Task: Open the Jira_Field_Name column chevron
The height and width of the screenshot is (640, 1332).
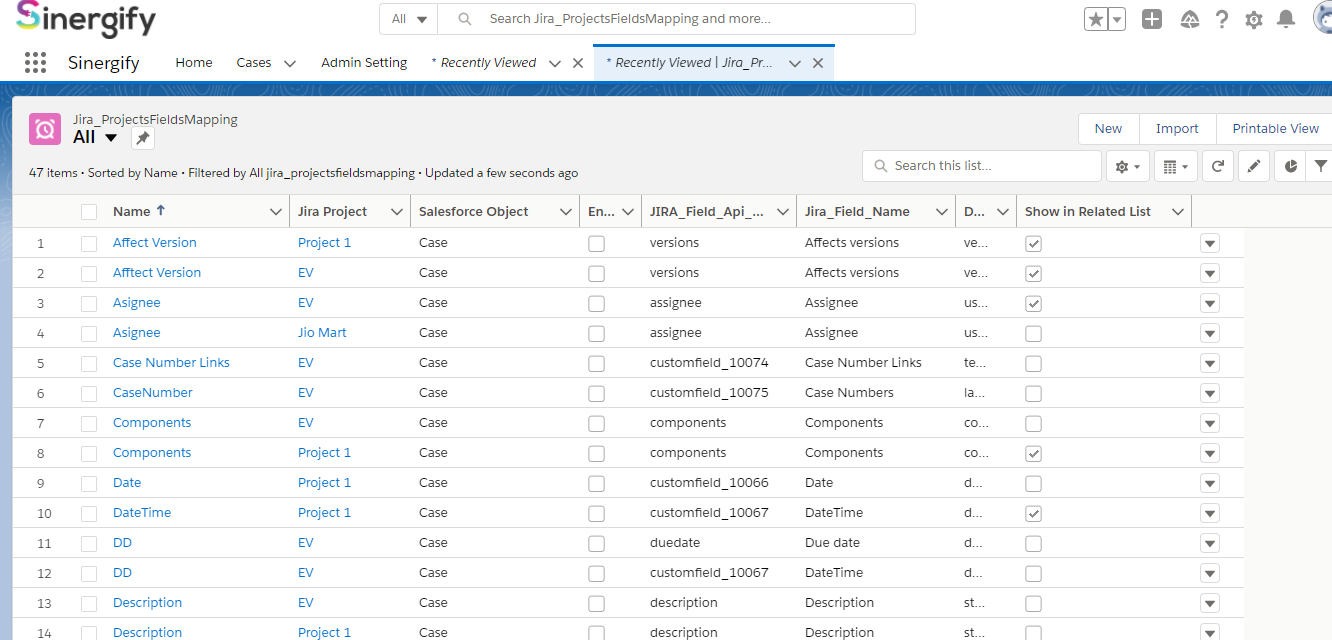Action: (x=942, y=212)
